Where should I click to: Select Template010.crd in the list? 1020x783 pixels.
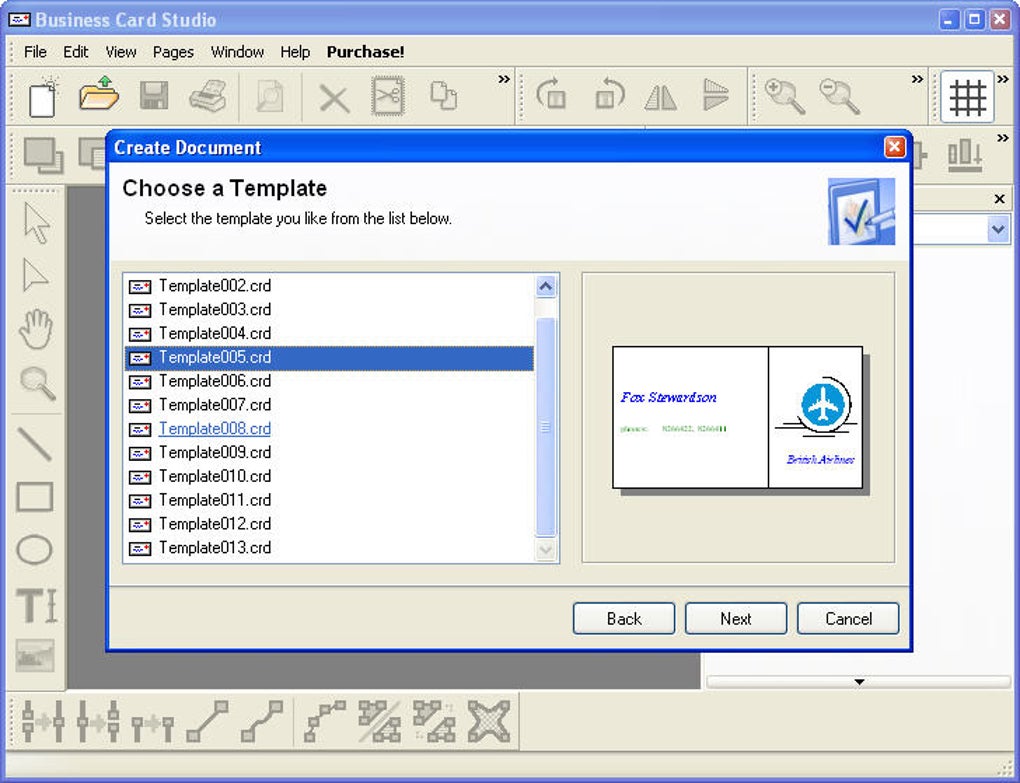pyautogui.click(x=329, y=476)
